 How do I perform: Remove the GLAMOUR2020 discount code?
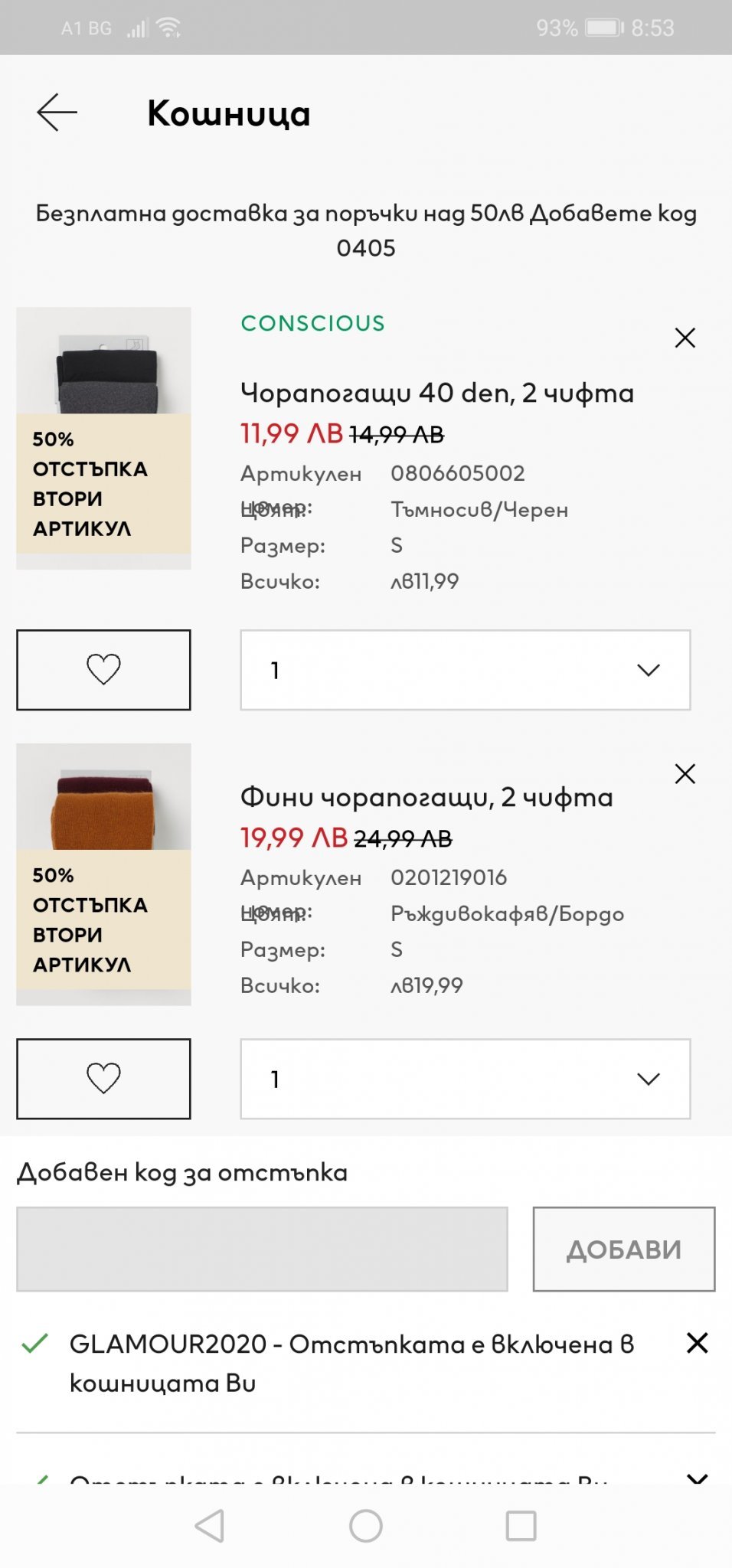tap(697, 1343)
